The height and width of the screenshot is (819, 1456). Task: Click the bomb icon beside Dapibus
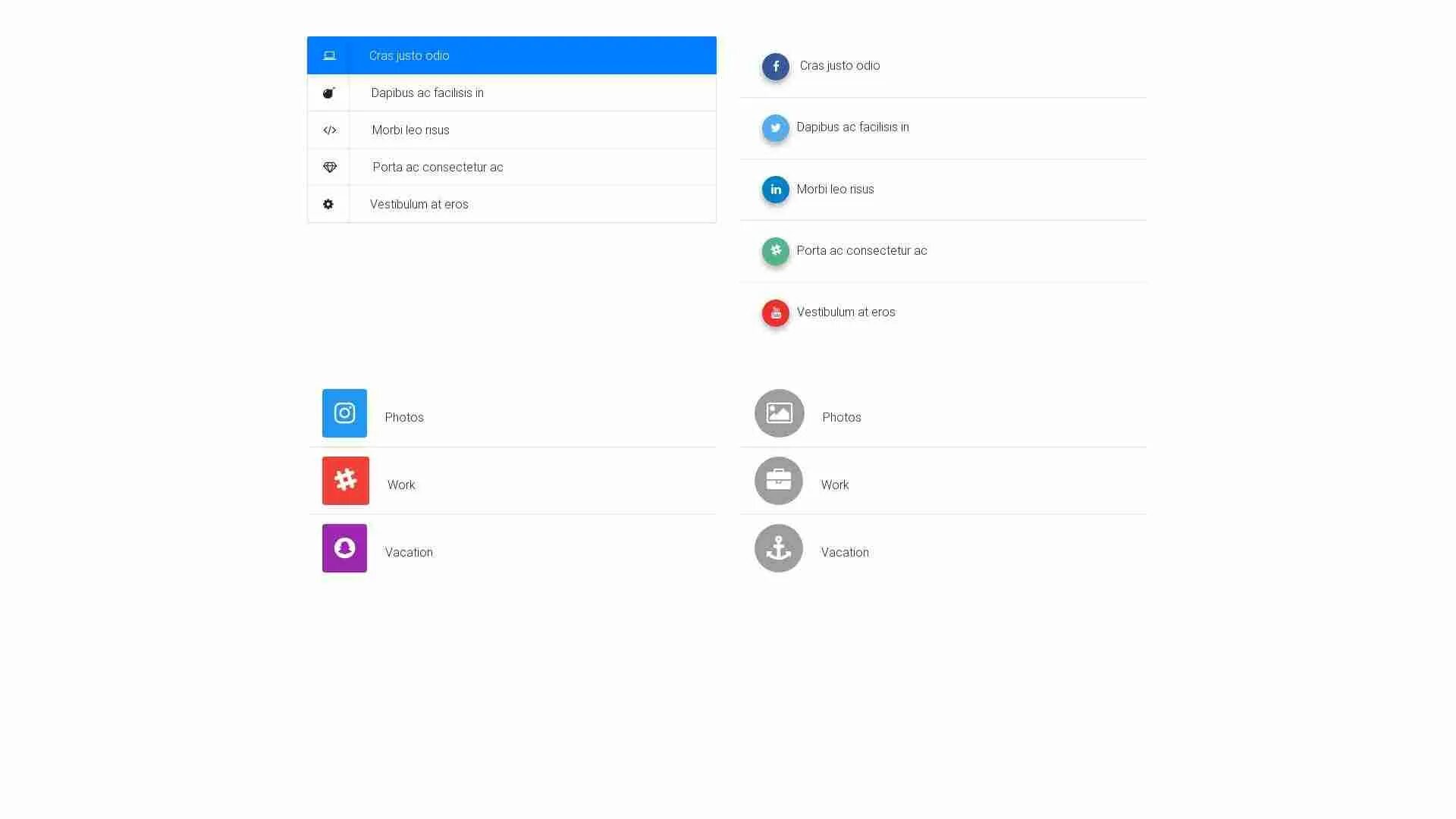click(328, 93)
